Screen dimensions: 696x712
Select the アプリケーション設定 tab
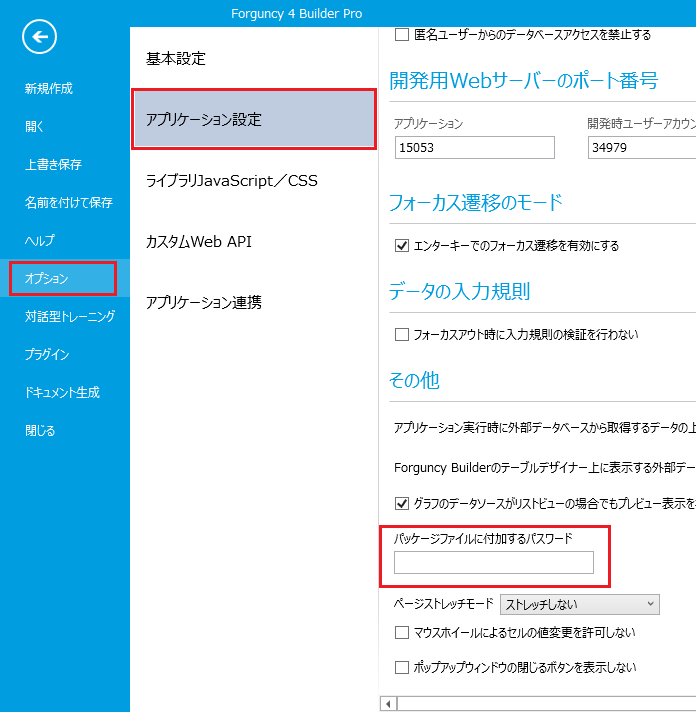(x=254, y=119)
